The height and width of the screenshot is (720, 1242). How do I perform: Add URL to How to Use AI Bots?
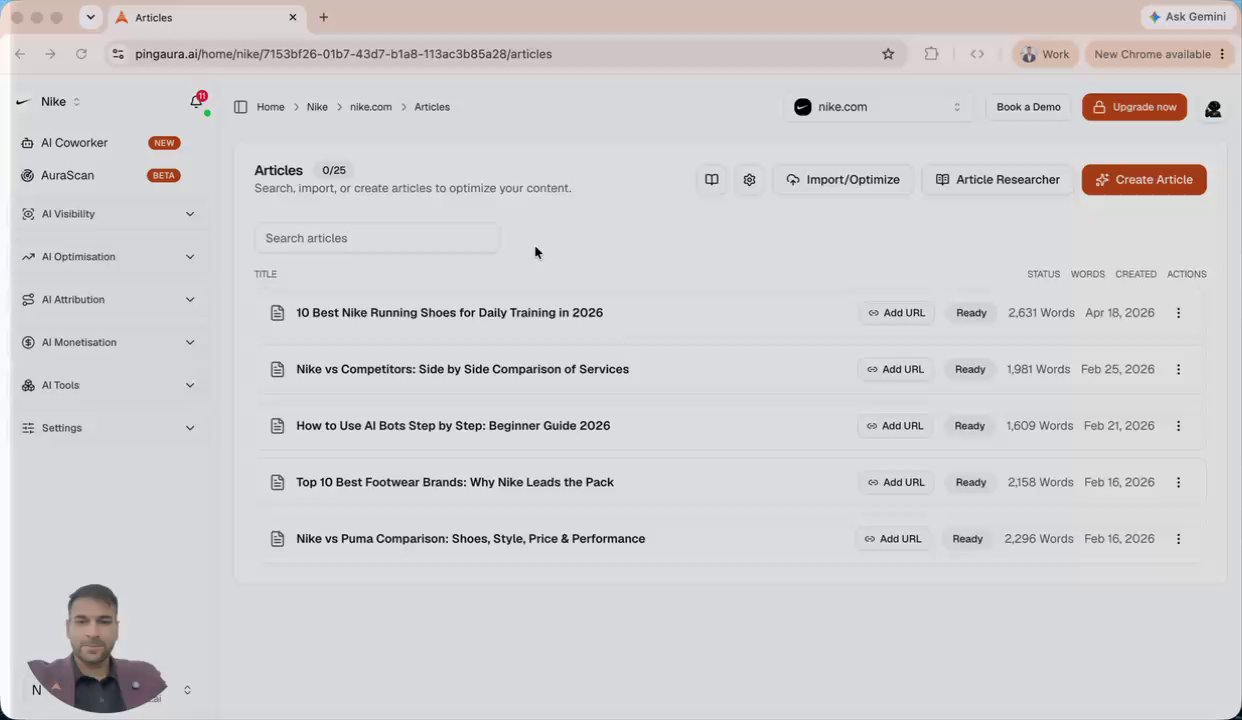click(x=894, y=426)
